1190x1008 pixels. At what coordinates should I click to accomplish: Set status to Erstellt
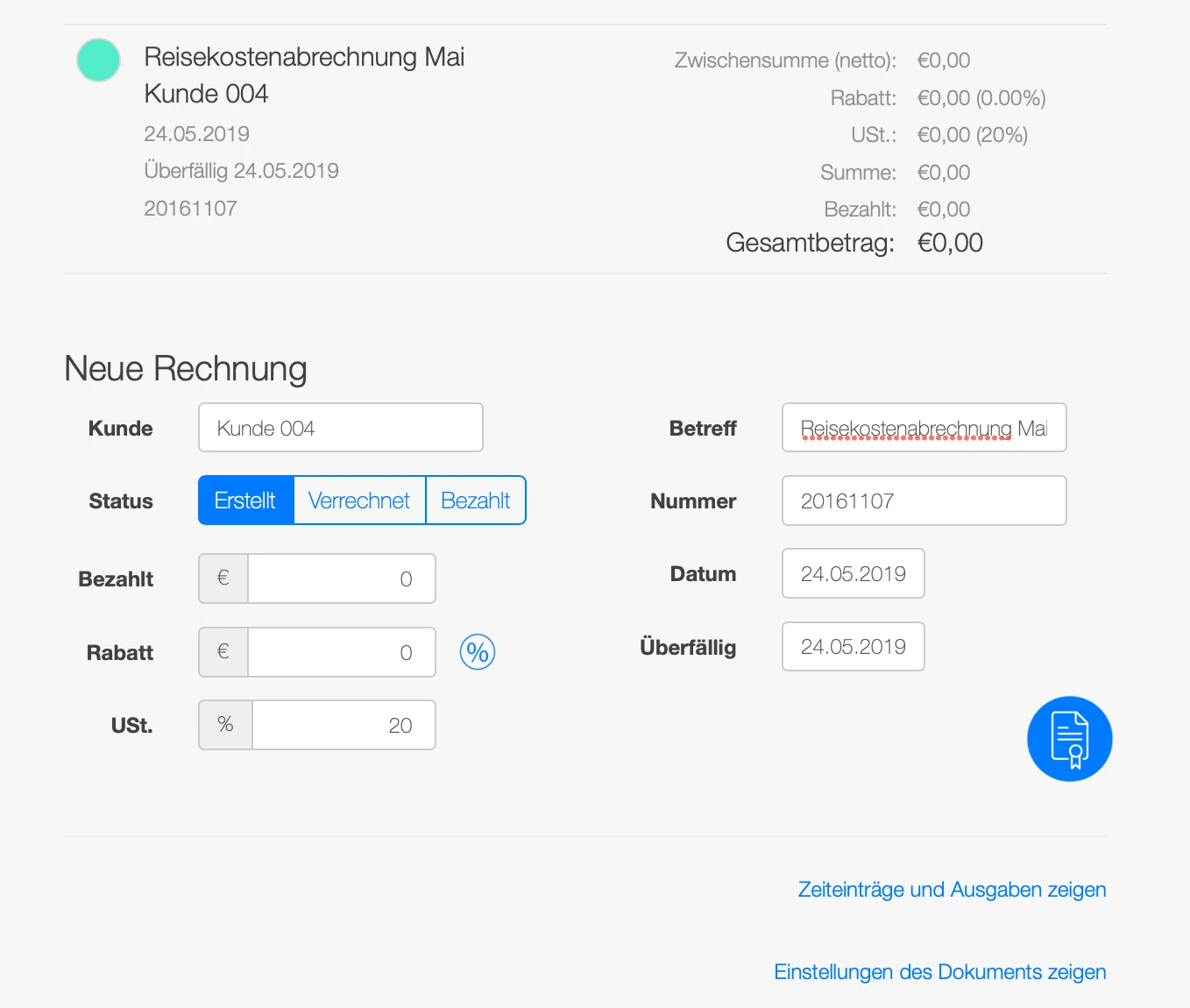click(245, 500)
